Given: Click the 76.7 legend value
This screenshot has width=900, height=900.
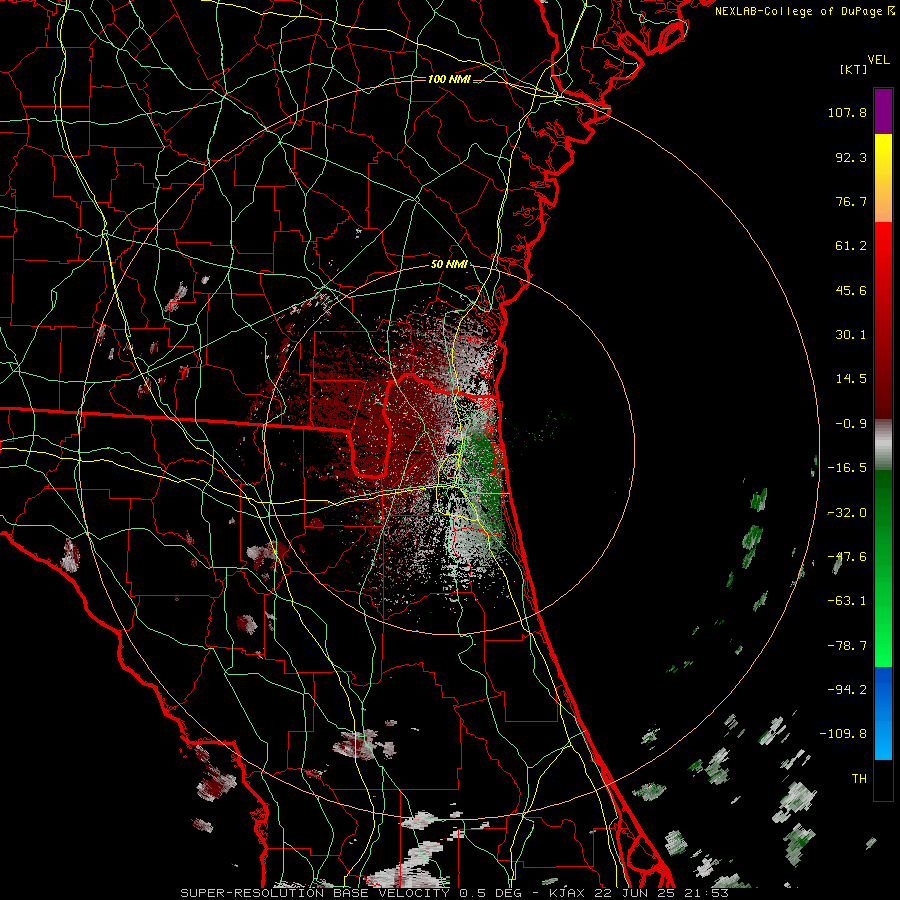Looking at the screenshot, I should pyautogui.click(x=851, y=201).
